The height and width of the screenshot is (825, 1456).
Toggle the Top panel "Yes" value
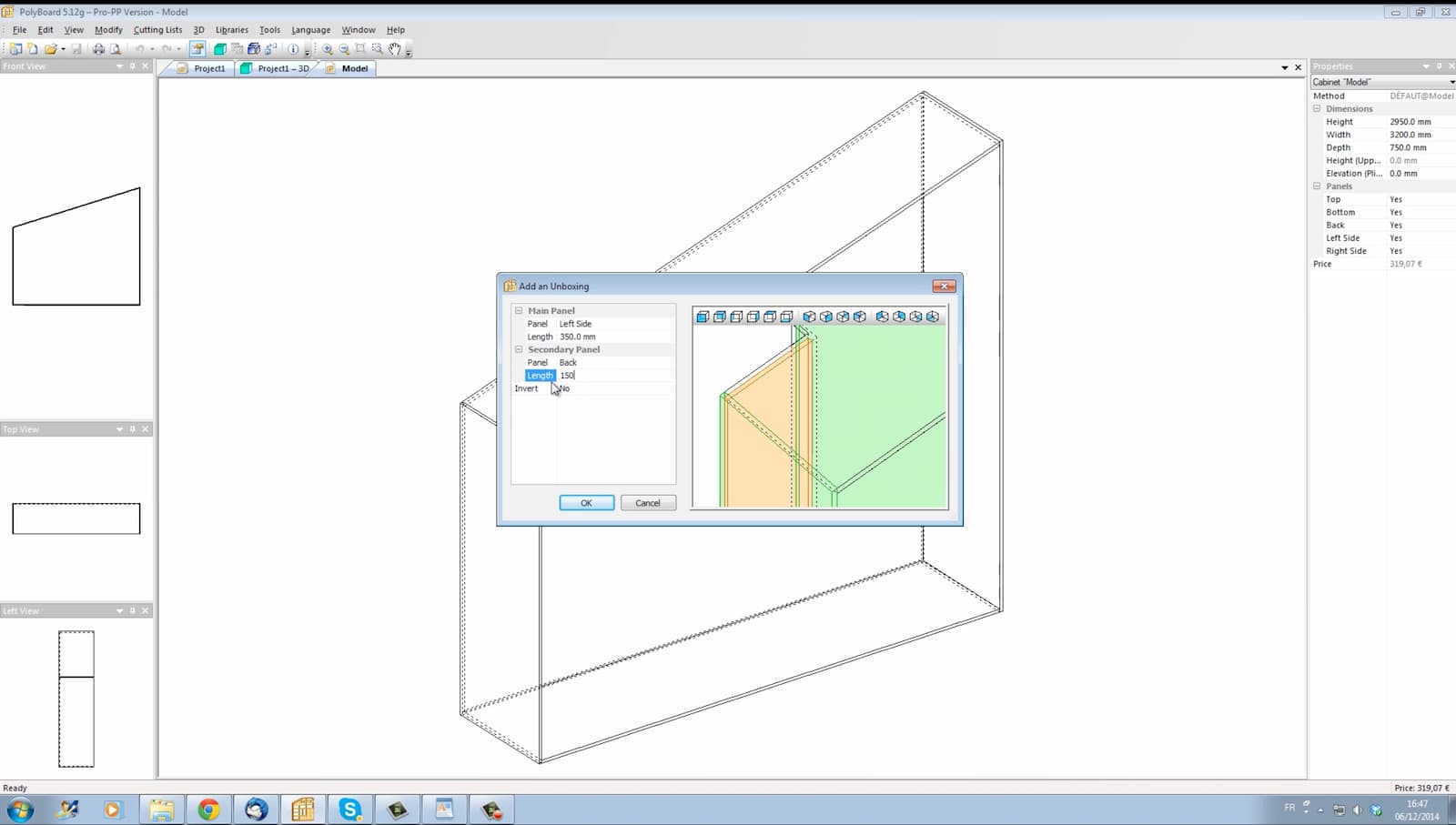click(x=1396, y=199)
